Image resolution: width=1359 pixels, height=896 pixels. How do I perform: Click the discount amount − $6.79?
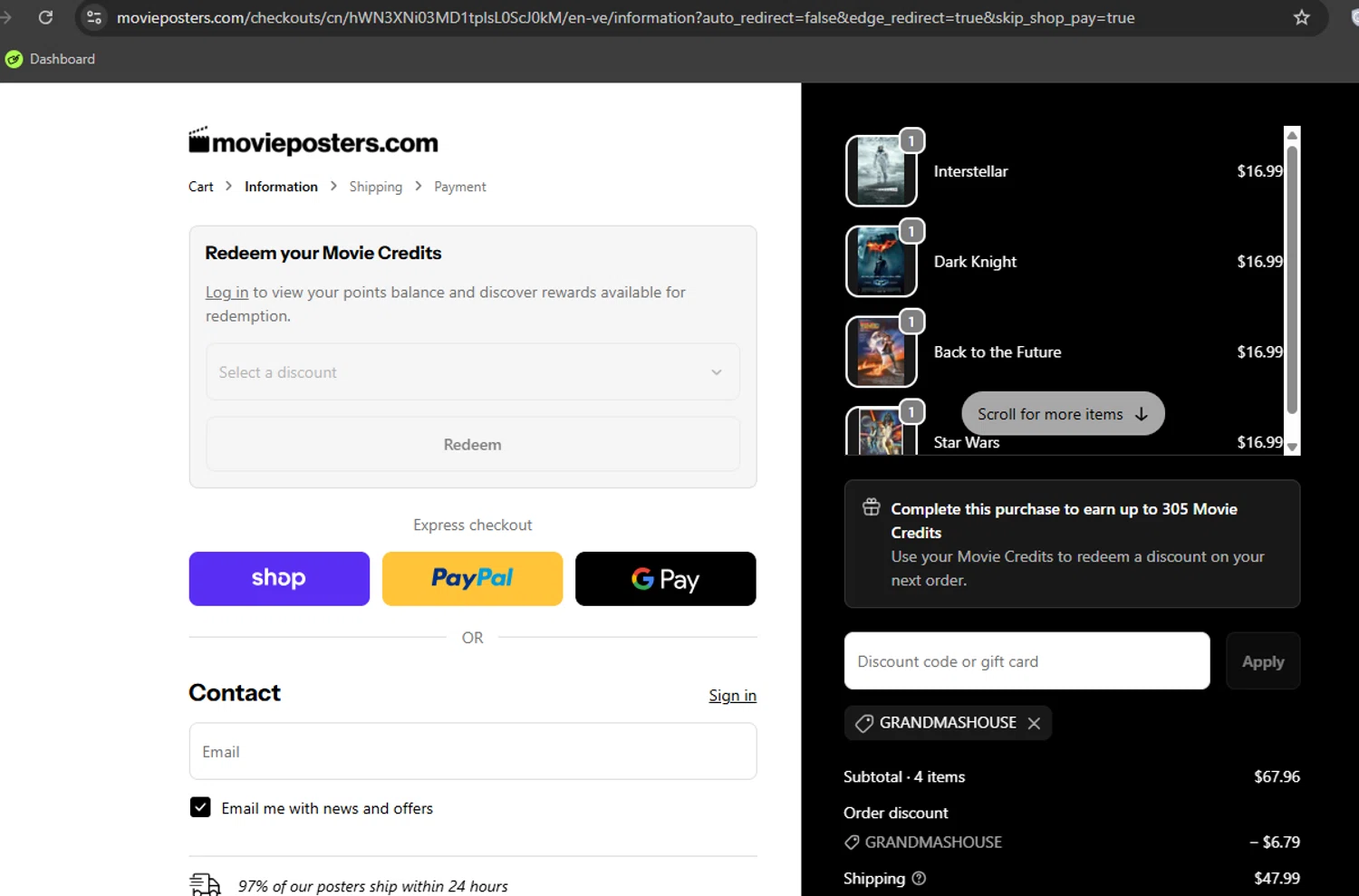pyautogui.click(x=1275, y=842)
